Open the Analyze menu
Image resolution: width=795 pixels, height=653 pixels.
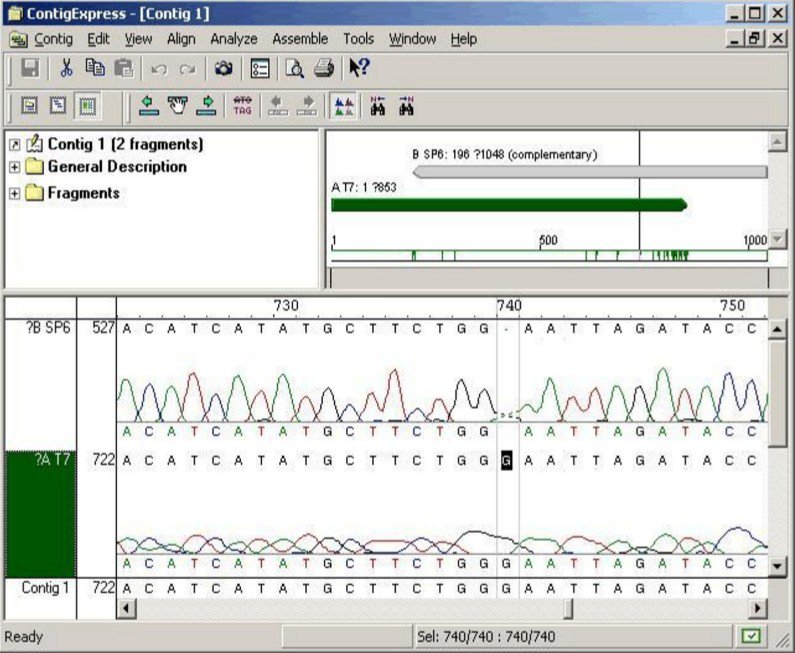pyautogui.click(x=234, y=39)
